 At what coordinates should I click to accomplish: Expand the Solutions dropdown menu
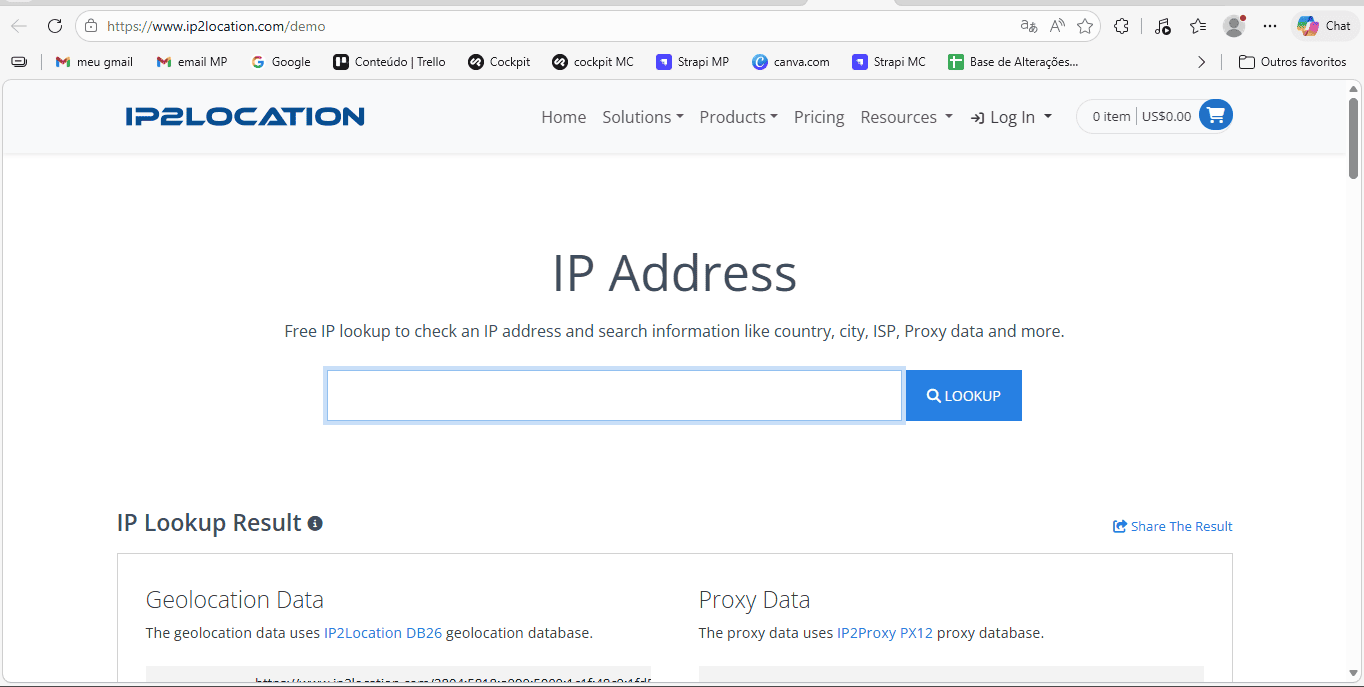point(643,117)
